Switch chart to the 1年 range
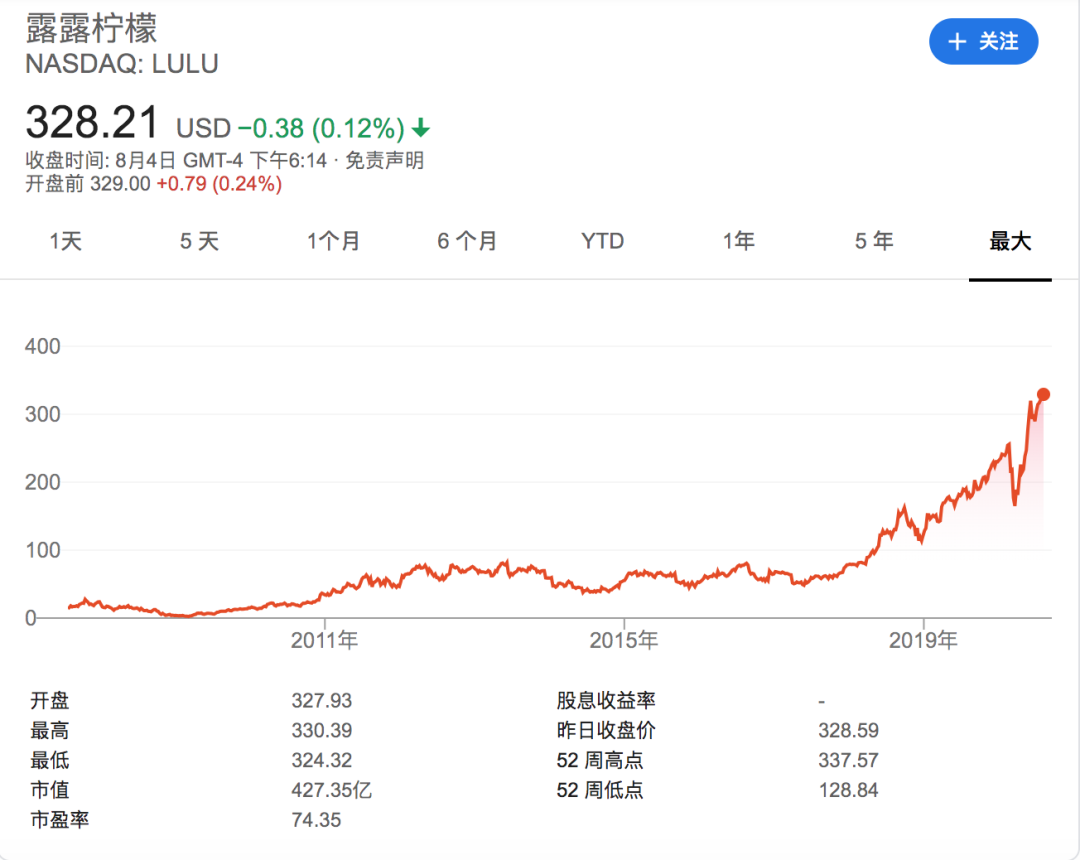 (739, 241)
